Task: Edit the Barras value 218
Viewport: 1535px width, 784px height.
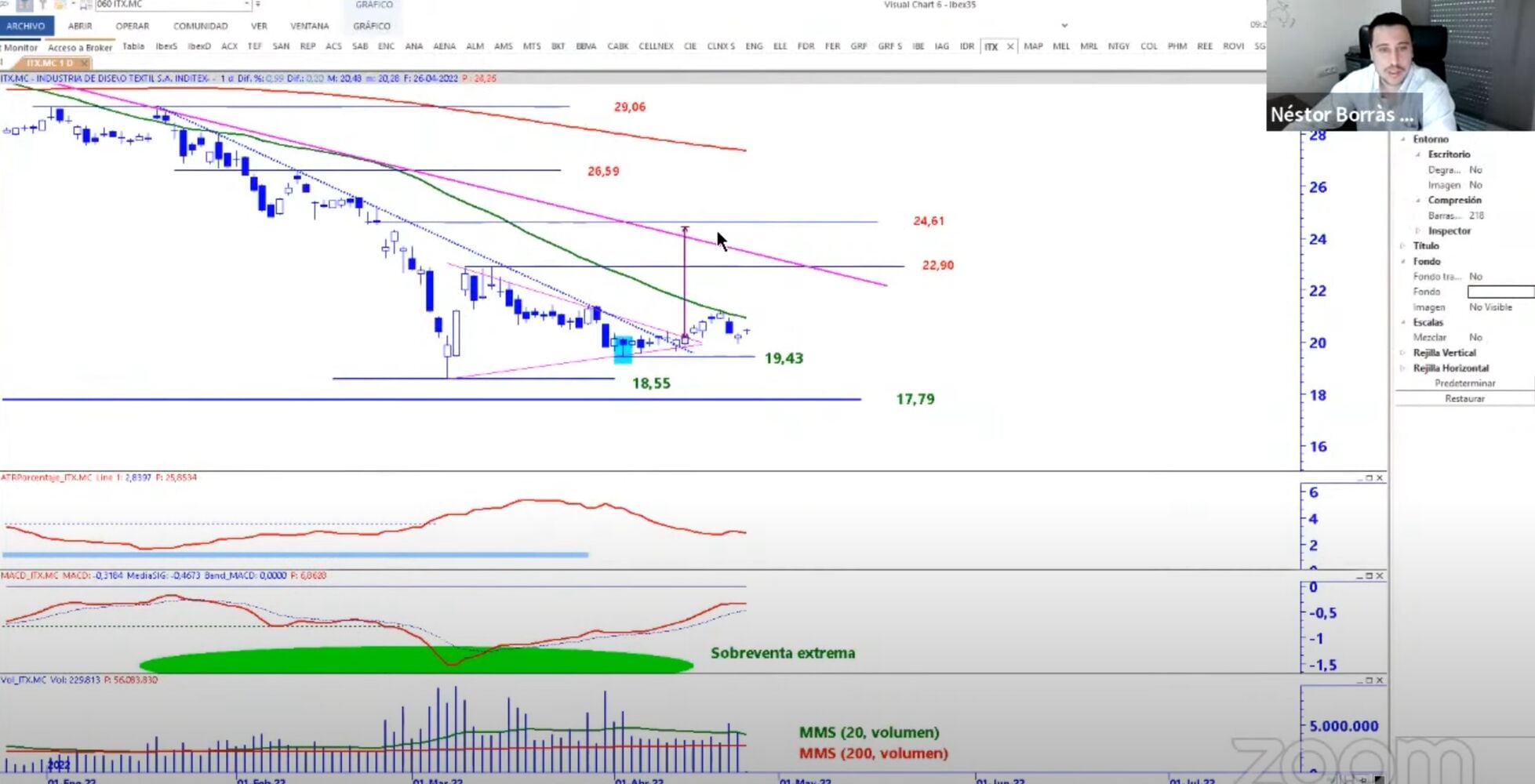Action: pos(1476,216)
